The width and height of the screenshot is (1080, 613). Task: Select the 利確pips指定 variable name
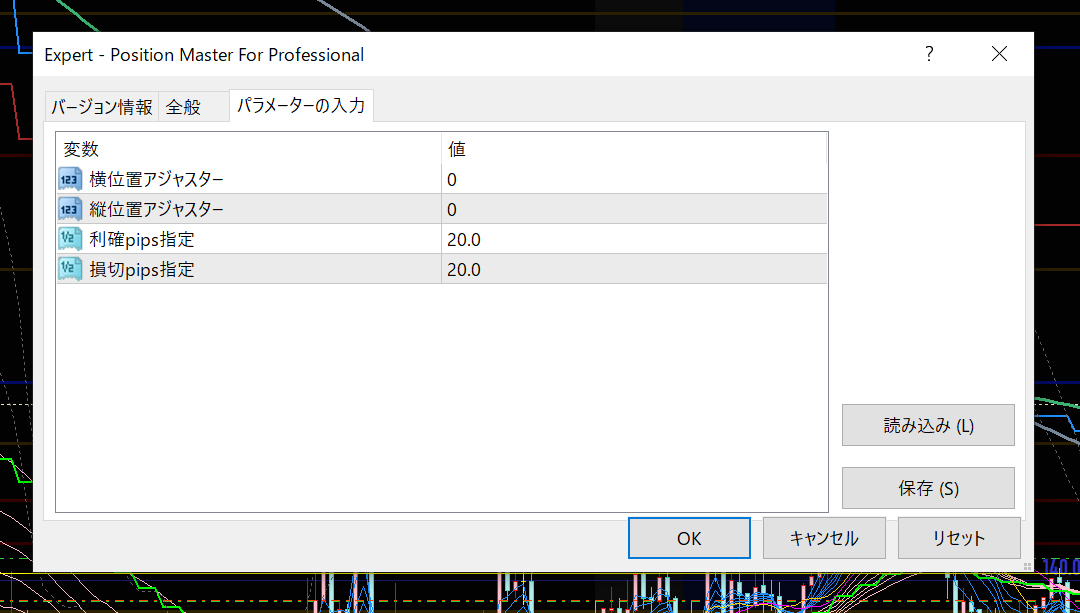click(x=142, y=240)
